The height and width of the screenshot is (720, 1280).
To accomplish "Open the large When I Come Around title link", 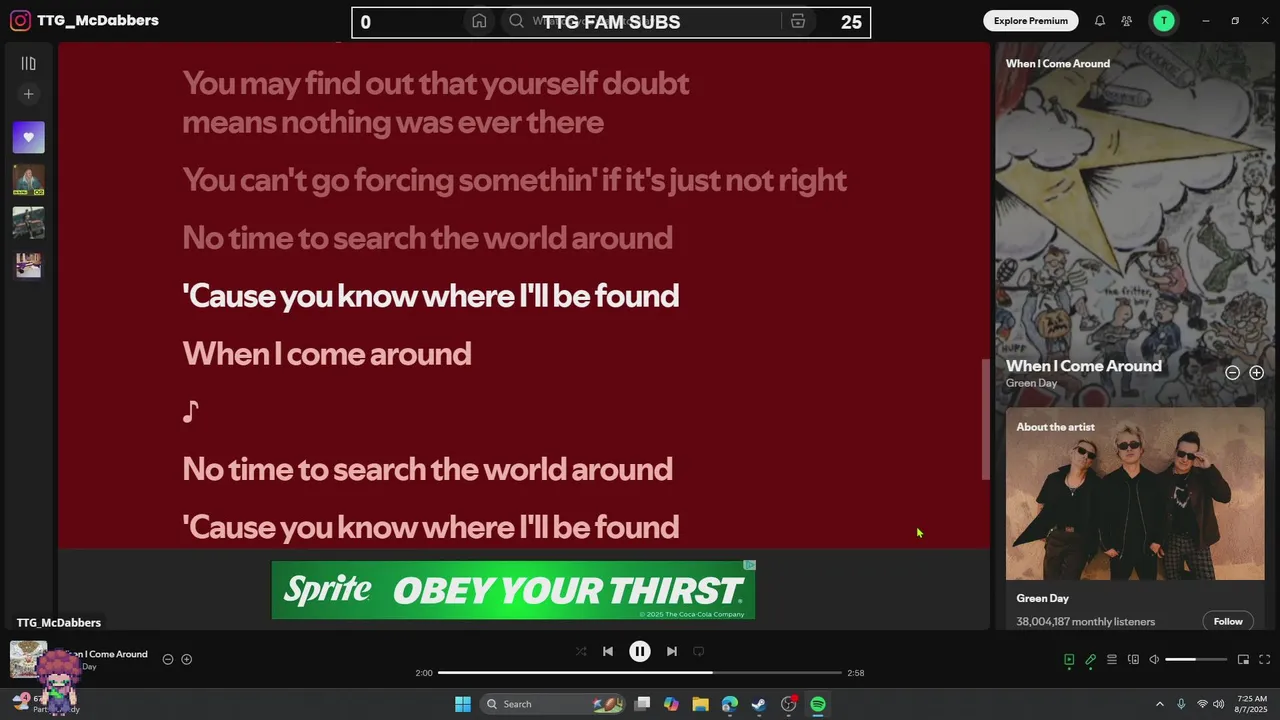I will [1083, 366].
